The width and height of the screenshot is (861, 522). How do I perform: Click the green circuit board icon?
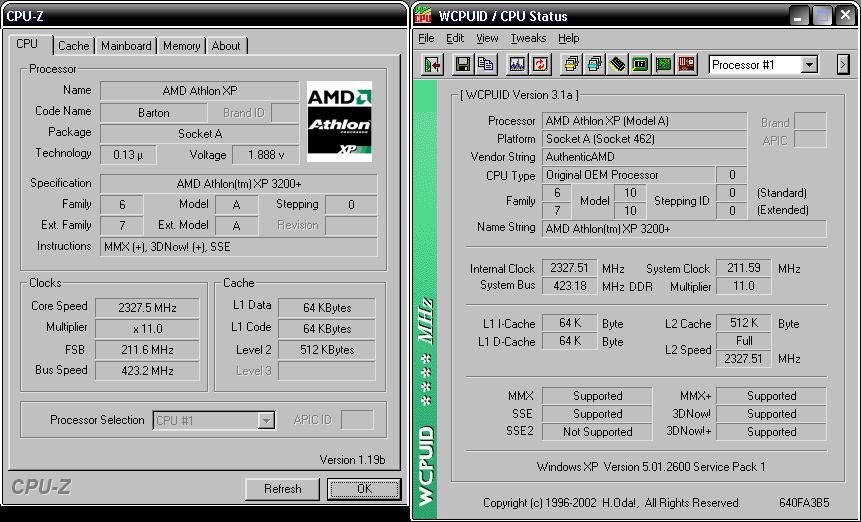[x=663, y=65]
